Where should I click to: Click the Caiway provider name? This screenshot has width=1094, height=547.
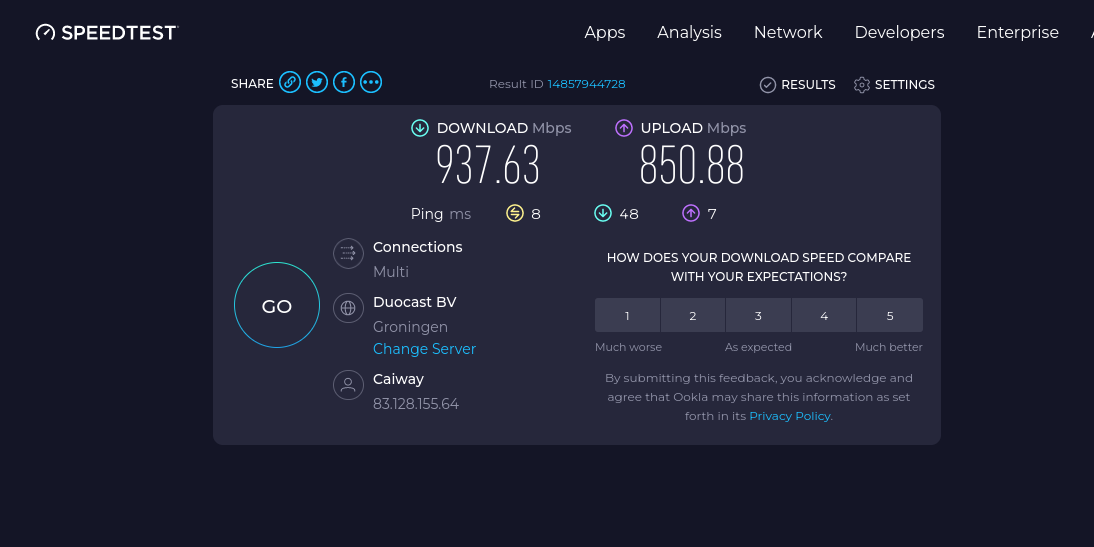pos(398,379)
